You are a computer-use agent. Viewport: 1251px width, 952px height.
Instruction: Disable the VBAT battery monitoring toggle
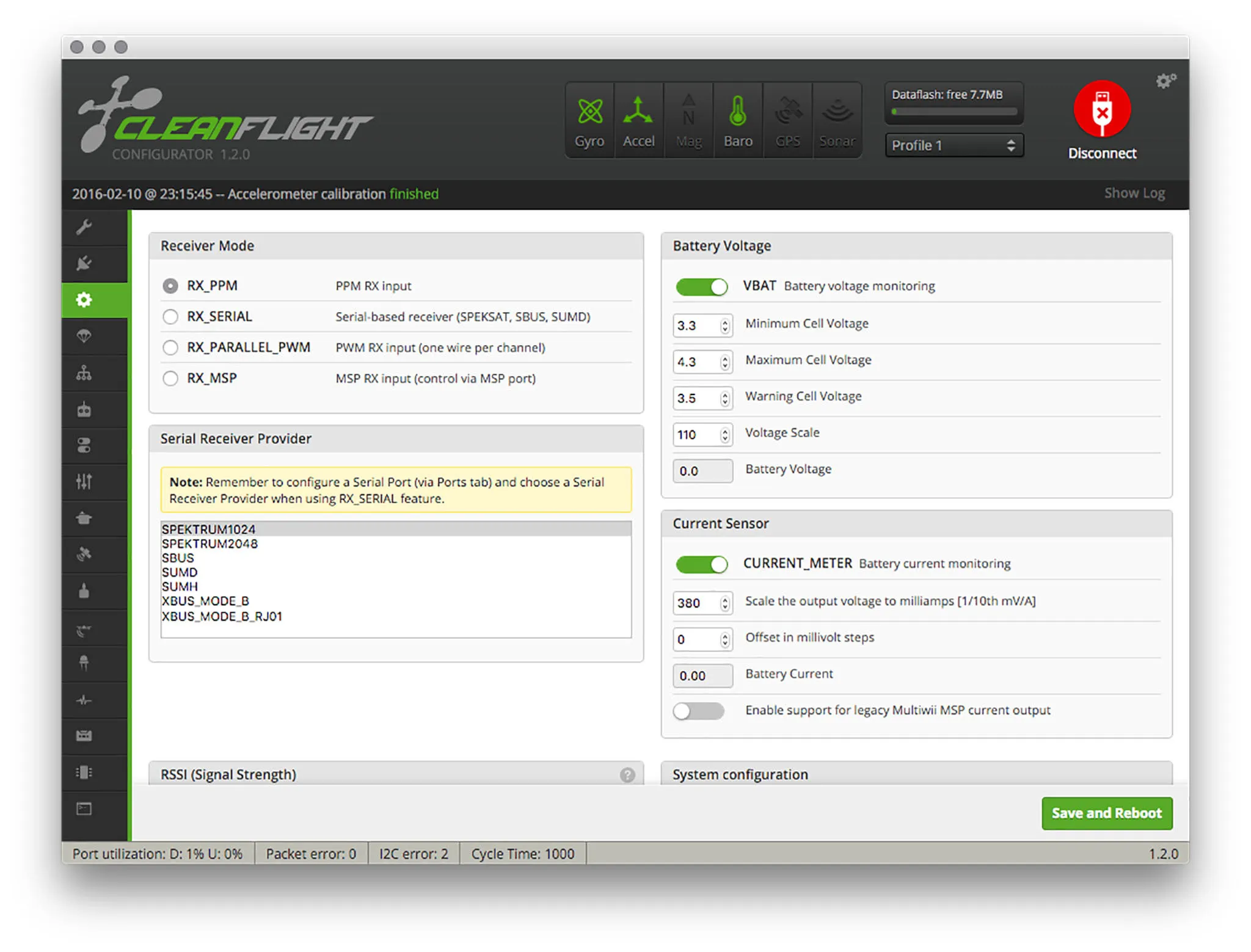[701, 286]
